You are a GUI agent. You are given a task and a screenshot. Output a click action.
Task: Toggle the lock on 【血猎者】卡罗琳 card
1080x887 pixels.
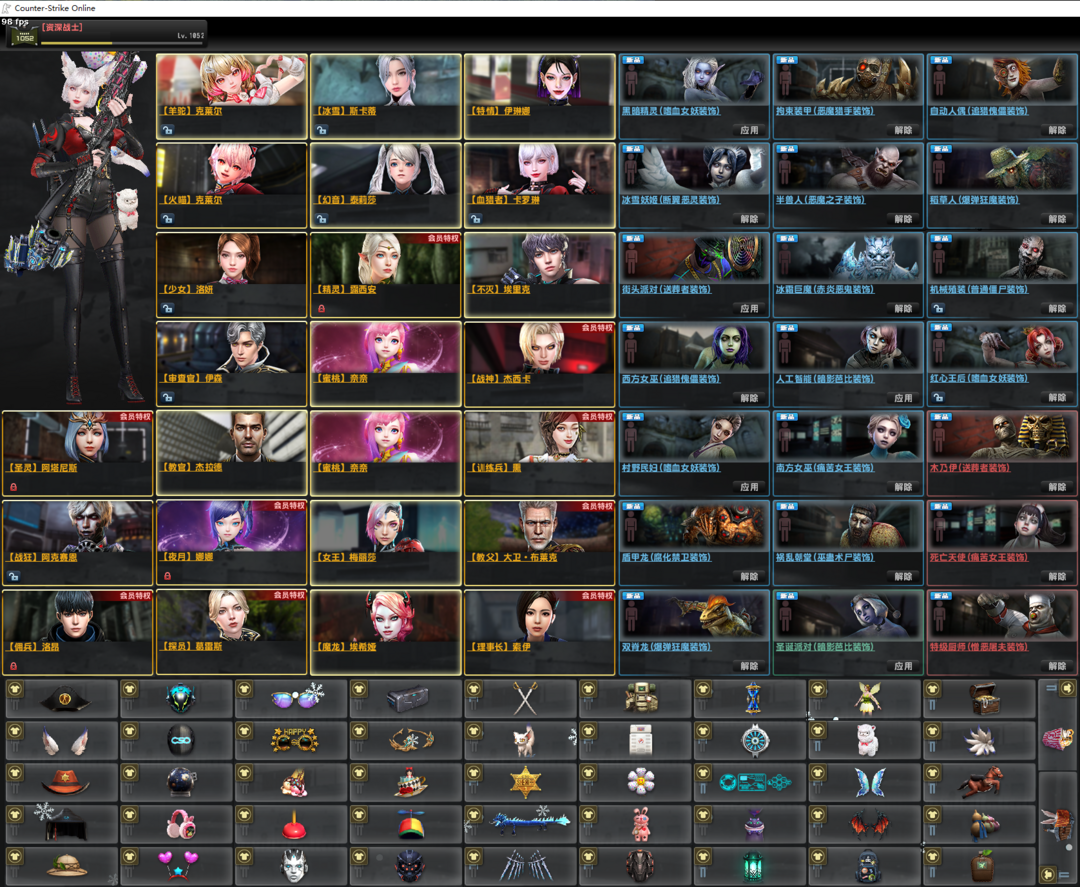click(x=476, y=219)
